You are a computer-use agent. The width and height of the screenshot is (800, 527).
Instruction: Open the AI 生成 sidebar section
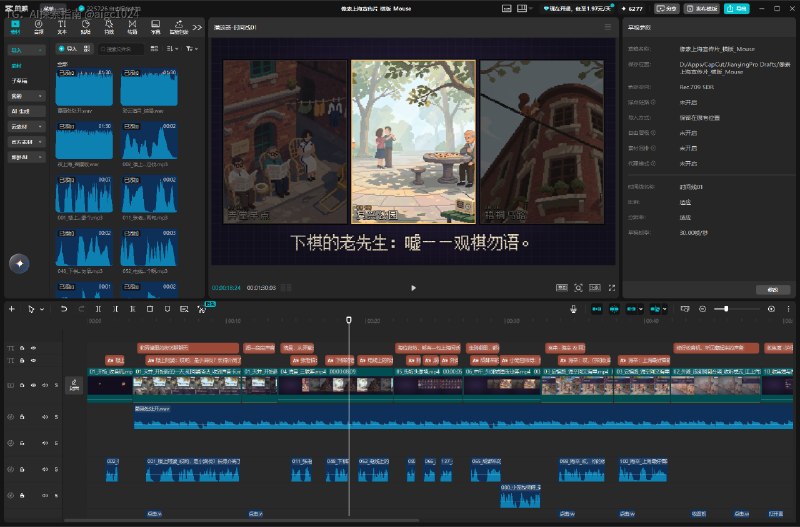pyautogui.click(x=27, y=111)
